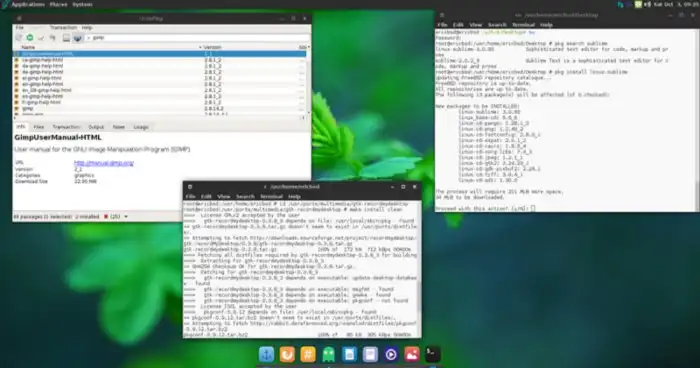Screen dimensions: 700x368
Task: Expand the dropdown arrow in OctoPkg status bar
Action: click(126, 217)
